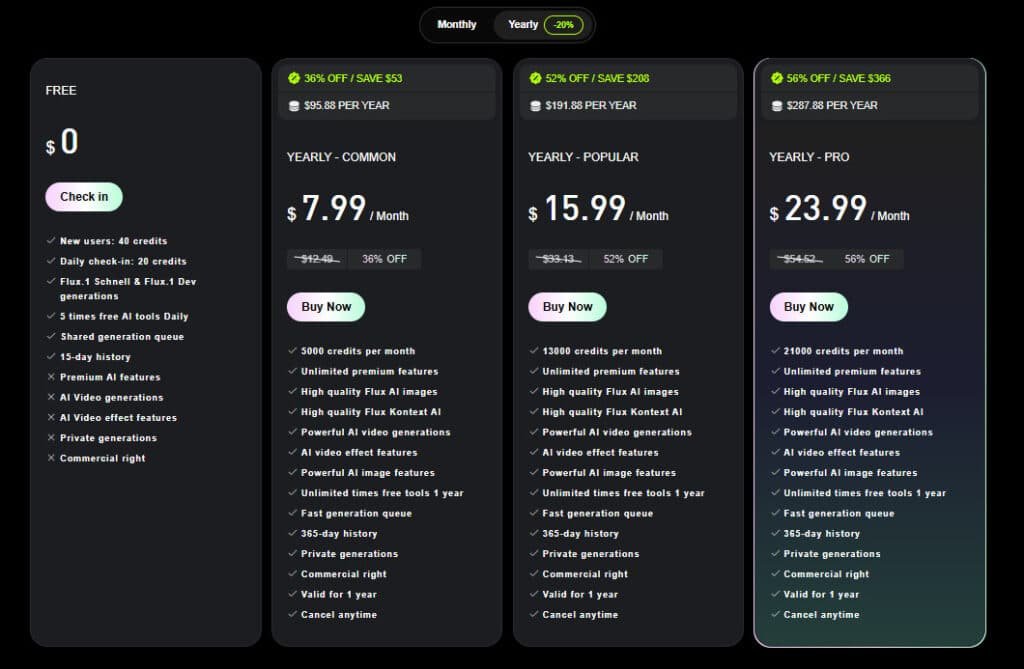Click the $23.99 Pro price
The height and width of the screenshot is (669, 1024).
click(825, 208)
